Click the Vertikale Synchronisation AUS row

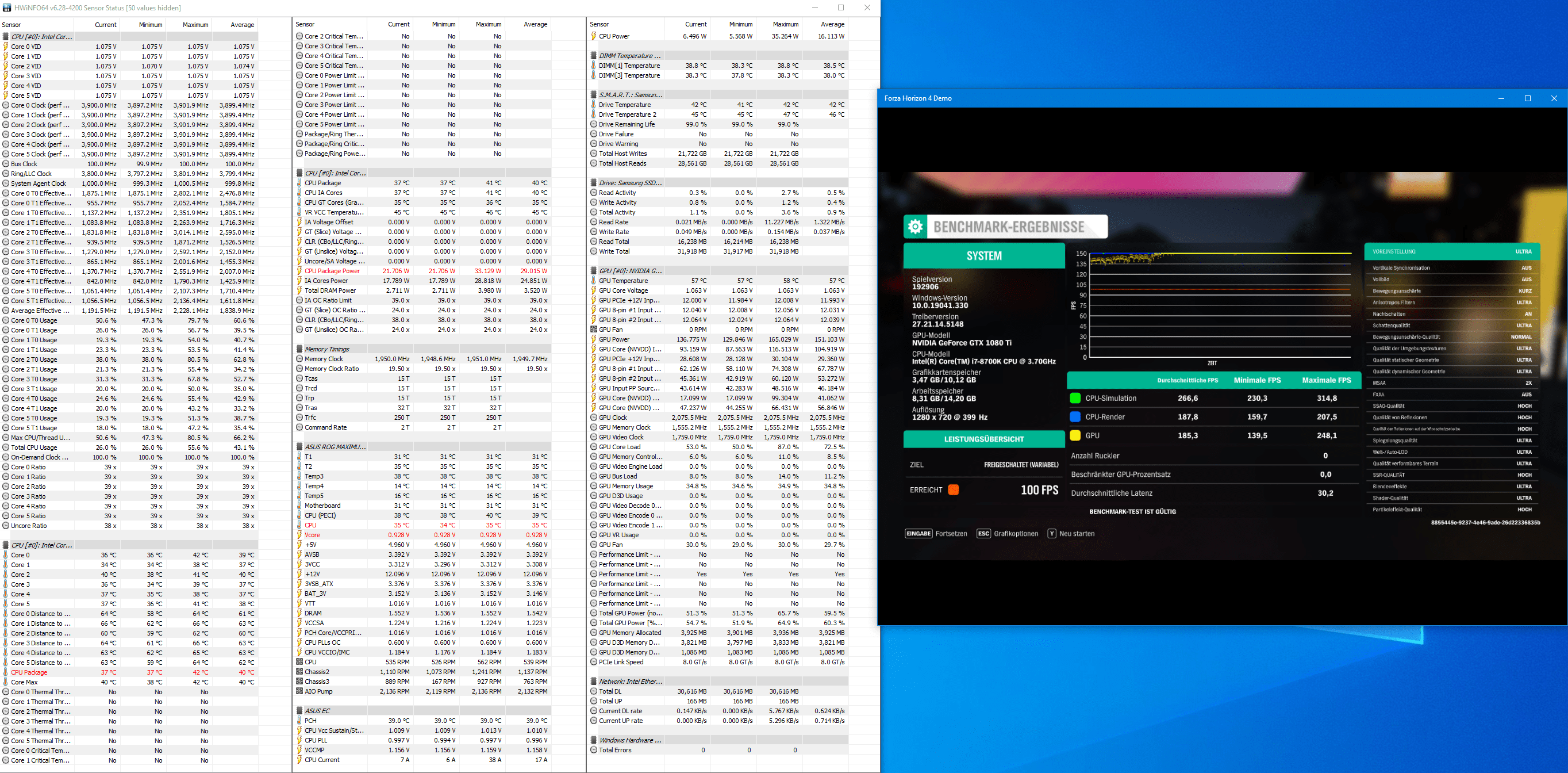tap(1452, 268)
